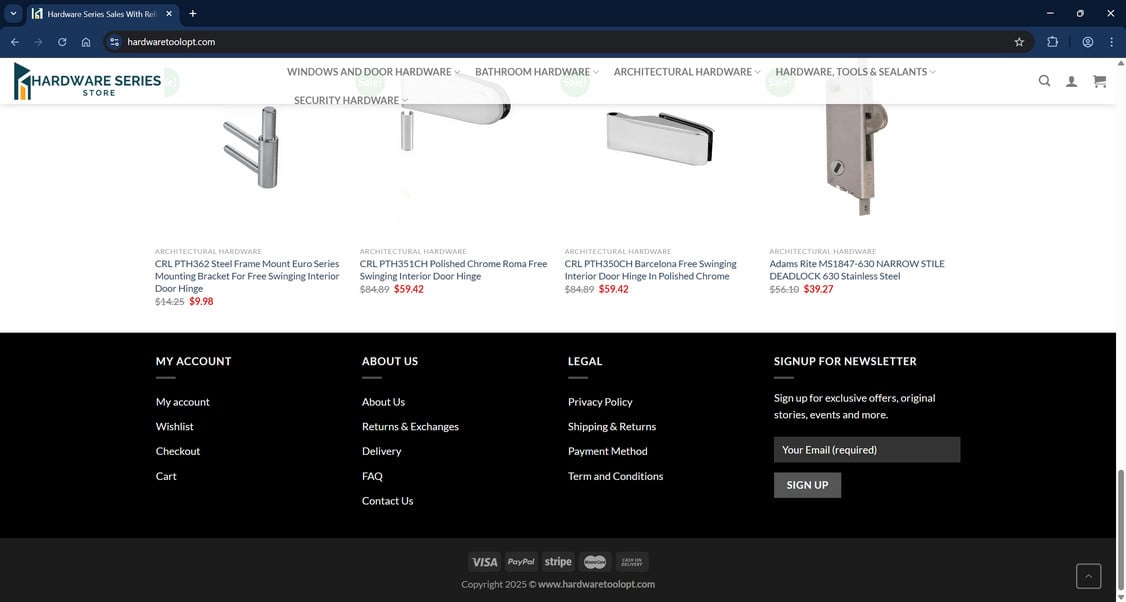Screen dimensions: 1126x602
Task: Reload the page with the refresh icon
Action: tap(62, 42)
